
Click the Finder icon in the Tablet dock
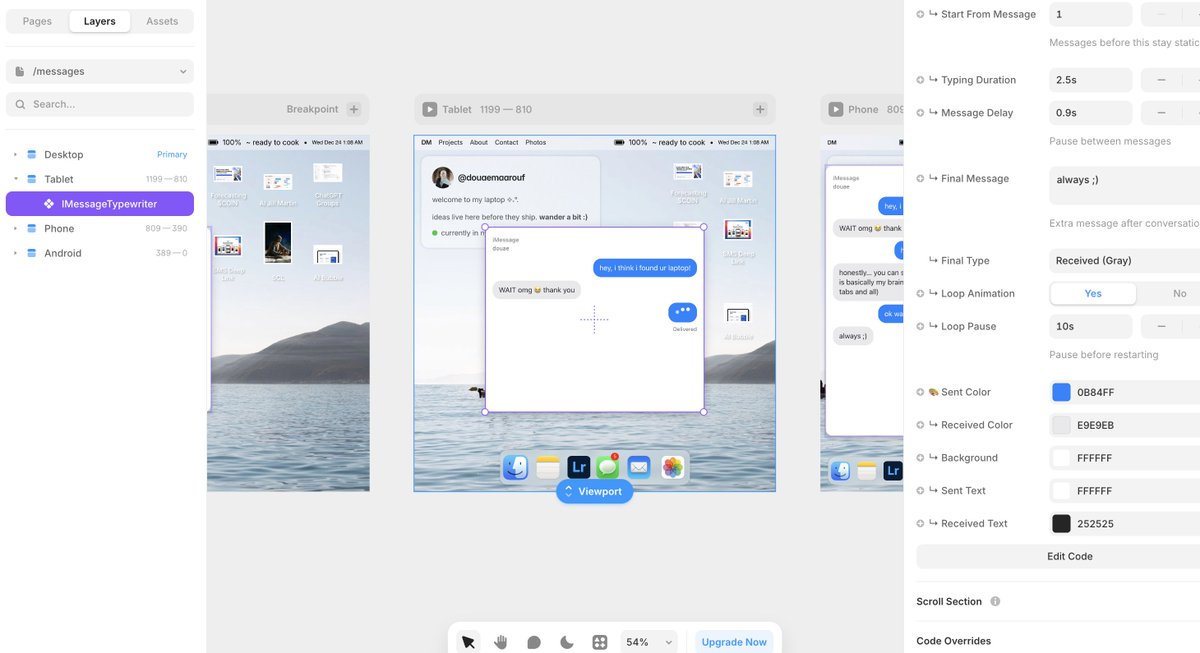coord(515,467)
